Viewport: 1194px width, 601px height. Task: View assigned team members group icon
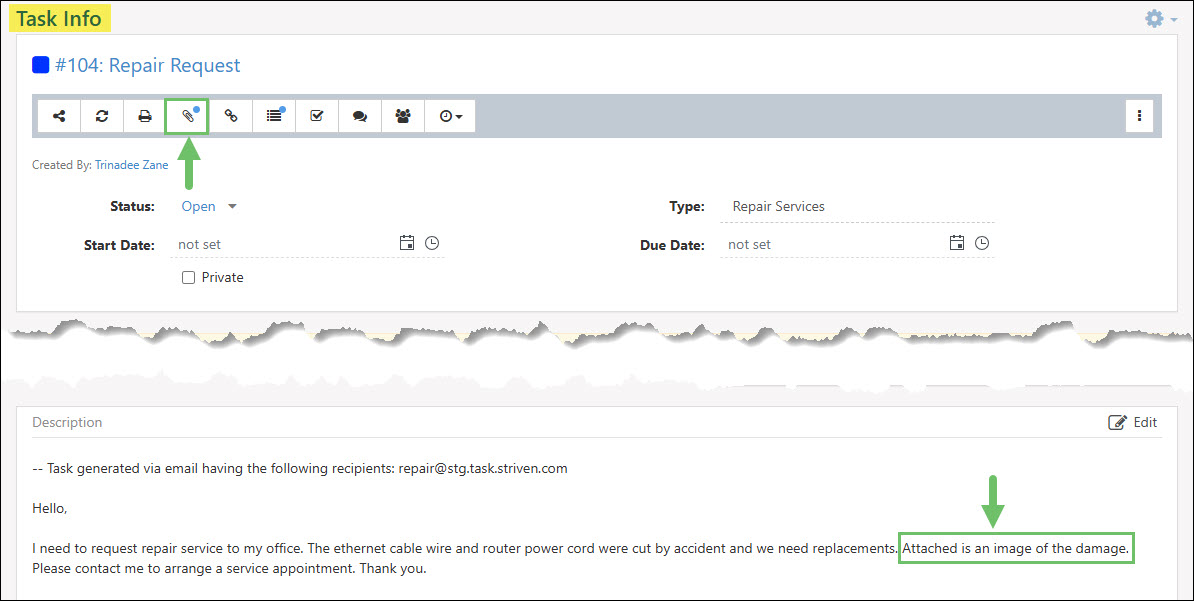[x=402, y=115]
